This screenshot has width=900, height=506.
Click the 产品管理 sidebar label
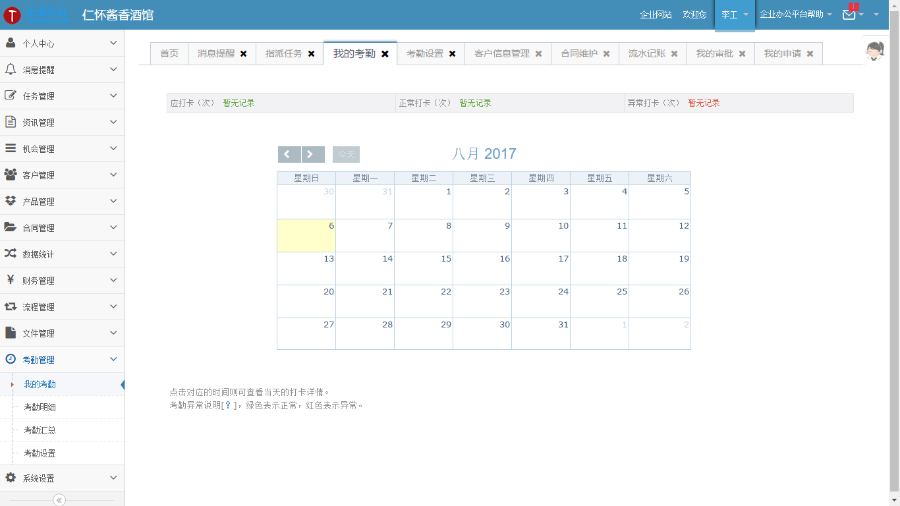pyautogui.click(x=38, y=201)
